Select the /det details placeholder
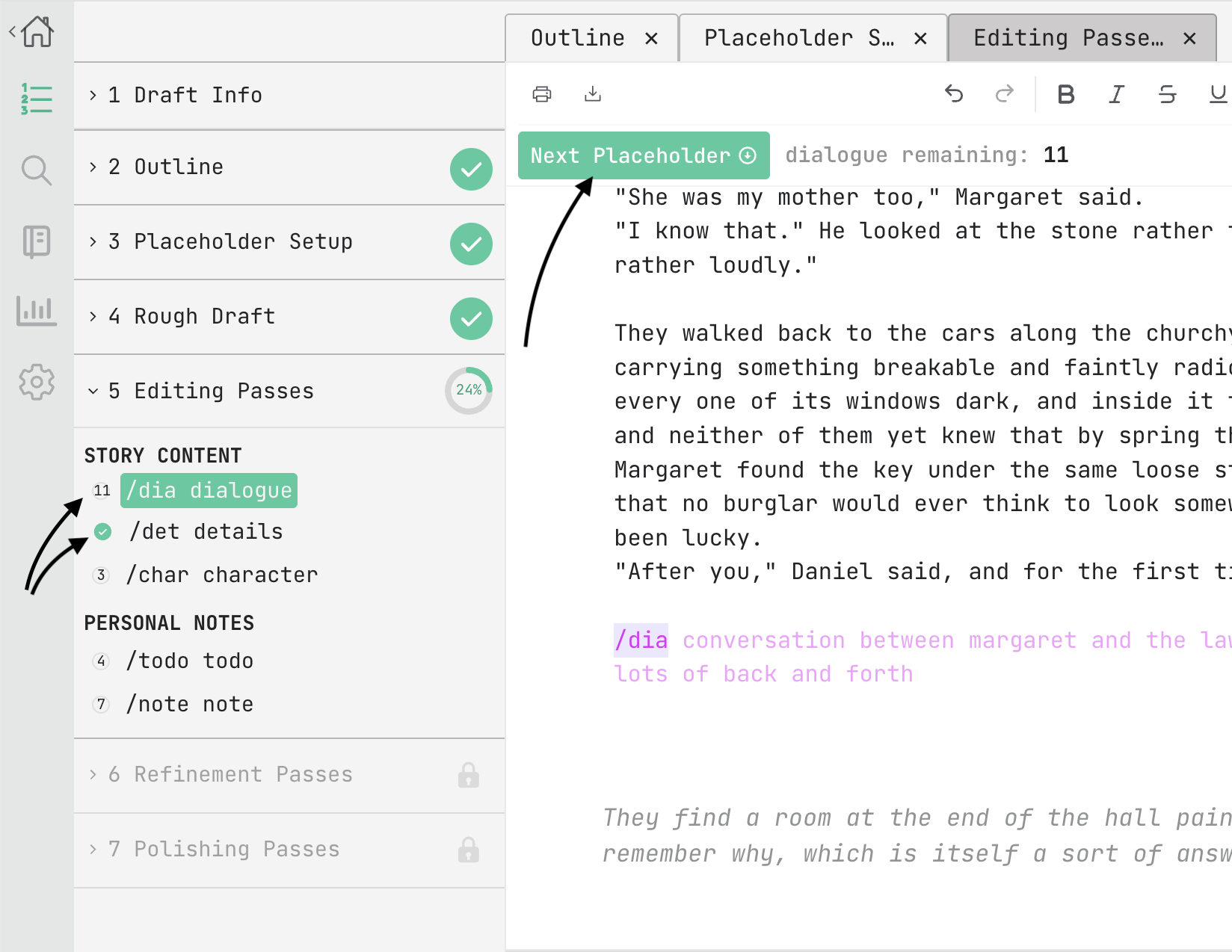 coord(206,532)
